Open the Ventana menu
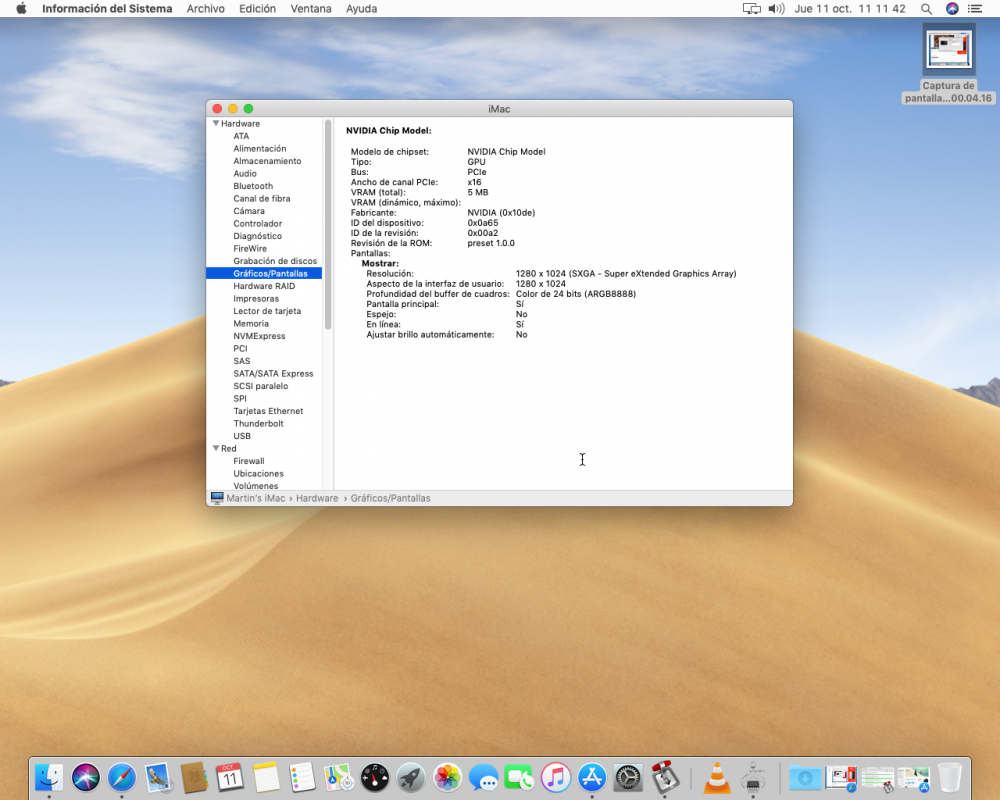 tap(311, 9)
